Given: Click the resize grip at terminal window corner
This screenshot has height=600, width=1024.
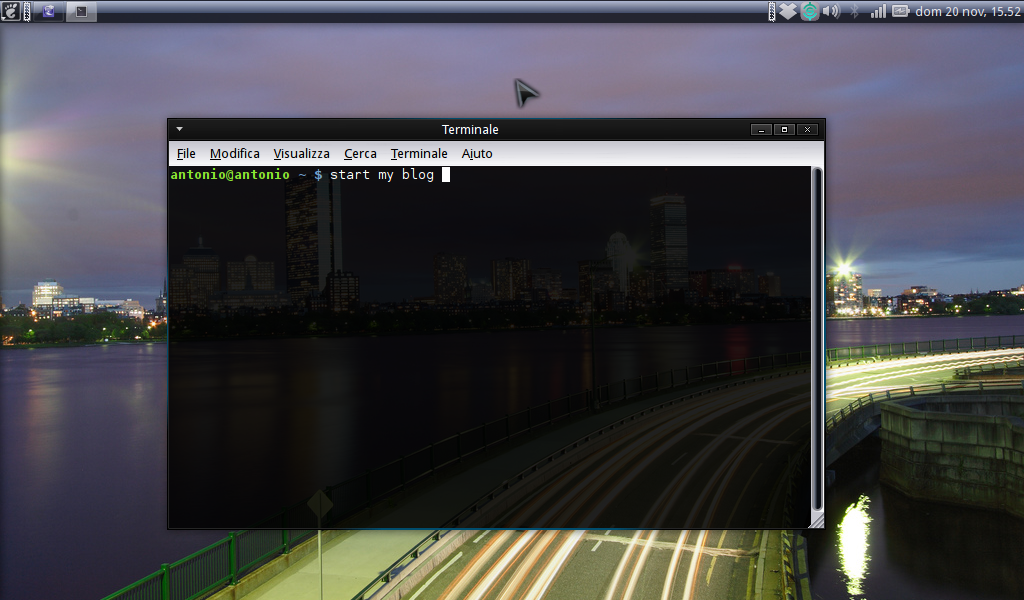Looking at the screenshot, I should [816, 520].
